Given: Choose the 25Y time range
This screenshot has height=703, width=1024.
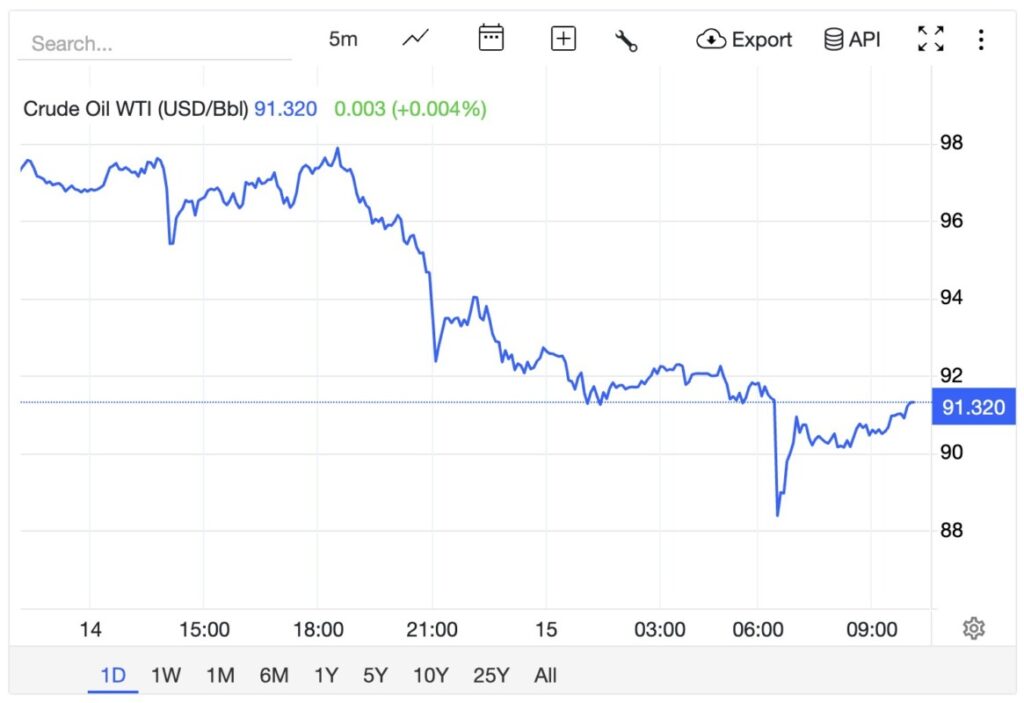Looking at the screenshot, I should click(x=491, y=675).
